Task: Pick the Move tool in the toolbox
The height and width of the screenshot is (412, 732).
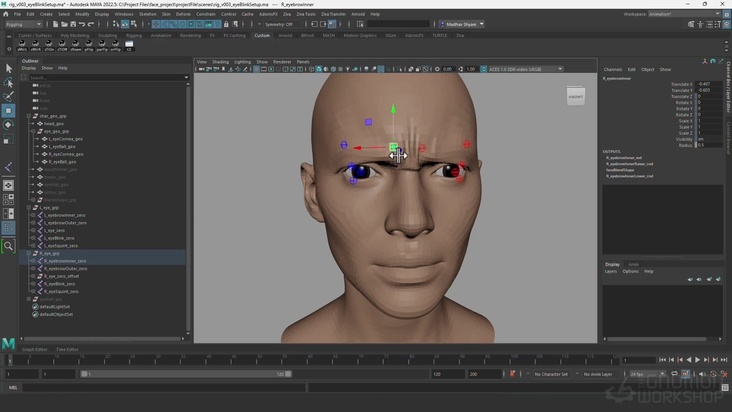Action: tap(8, 111)
